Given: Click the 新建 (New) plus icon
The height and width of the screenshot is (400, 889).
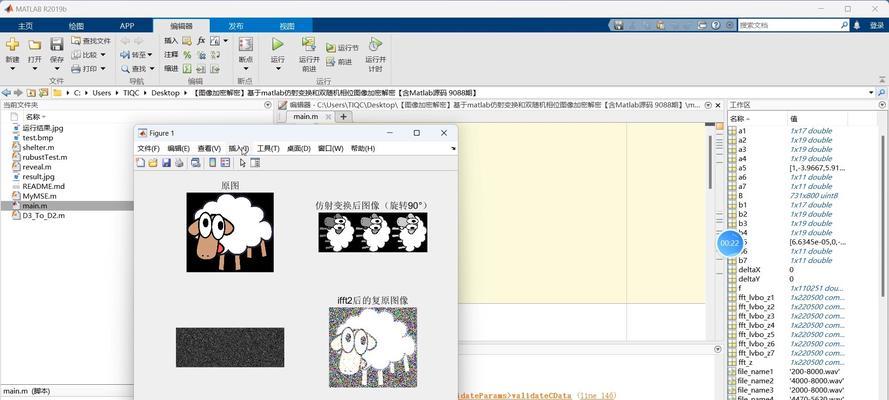Looking at the screenshot, I should [x=12, y=44].
